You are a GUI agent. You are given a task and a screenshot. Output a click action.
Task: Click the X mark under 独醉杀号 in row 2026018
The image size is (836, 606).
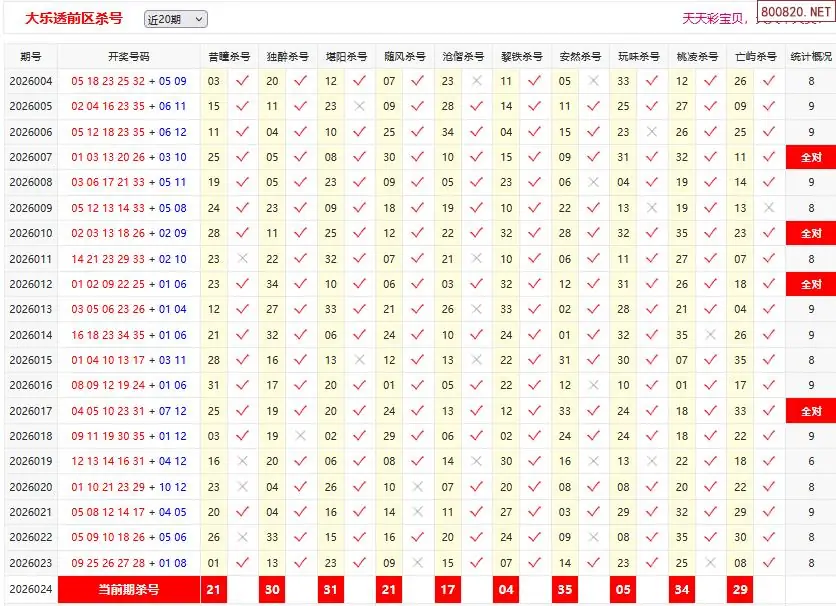[x=301, y=436]
